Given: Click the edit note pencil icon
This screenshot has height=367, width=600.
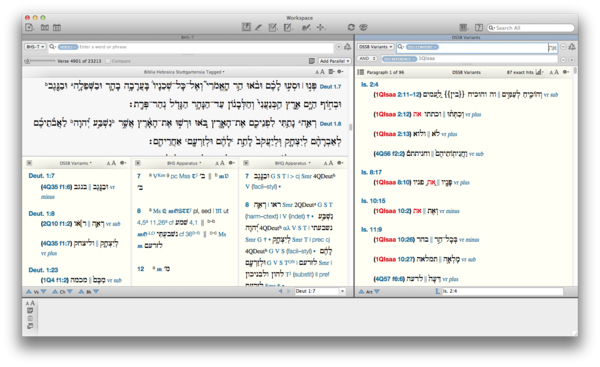Looking at the screenshot, I should pos(272,27).
